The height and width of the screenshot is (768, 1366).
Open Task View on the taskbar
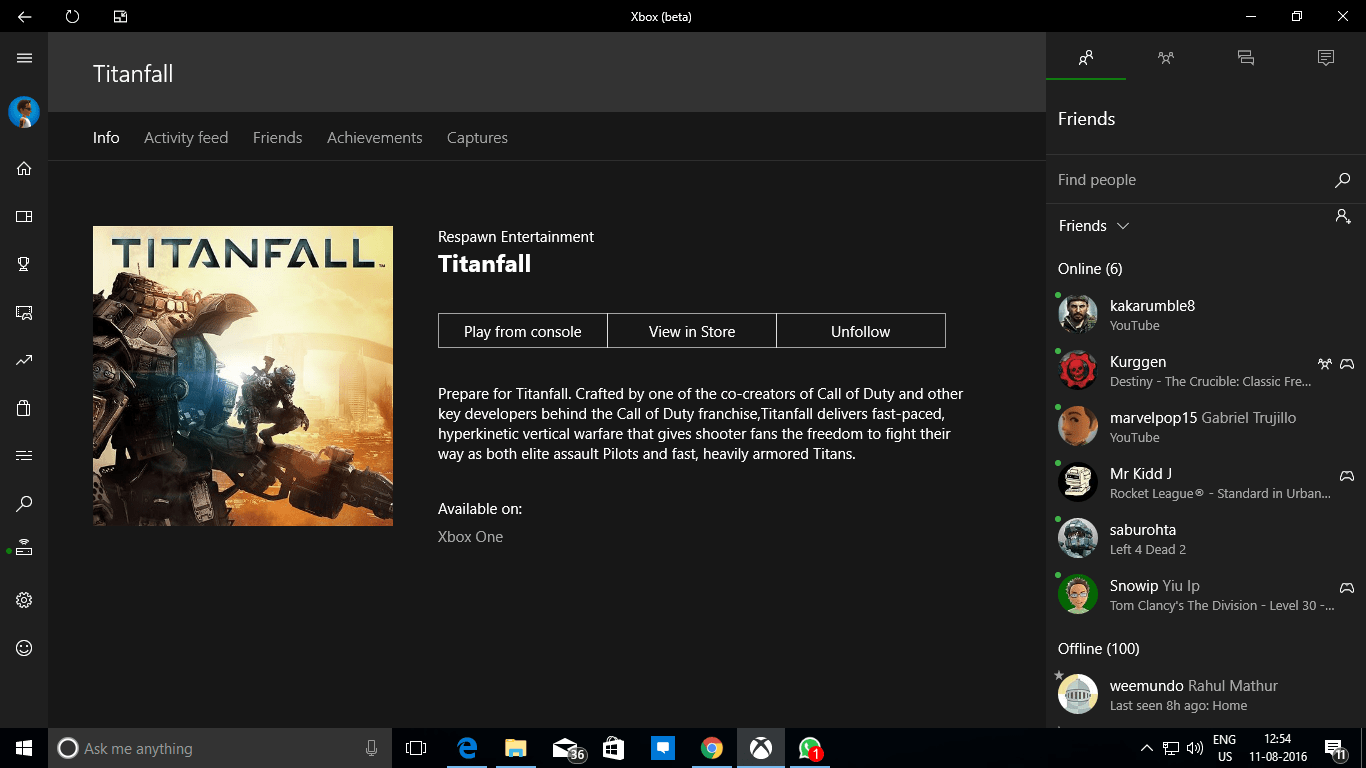[x=416, y=748]
